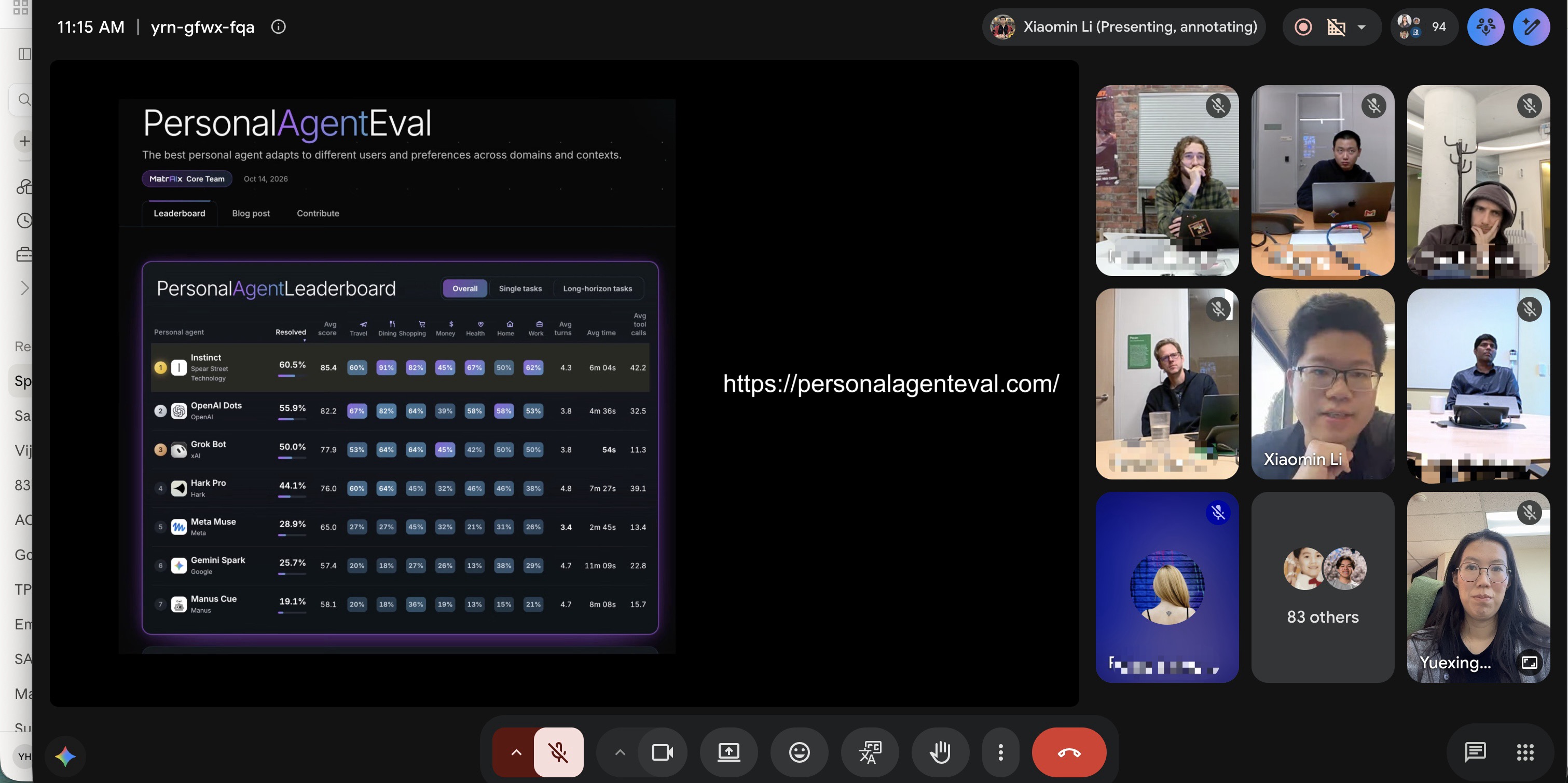
Task: Select the Leaderboard tab
Action: [x=179, y=214]
